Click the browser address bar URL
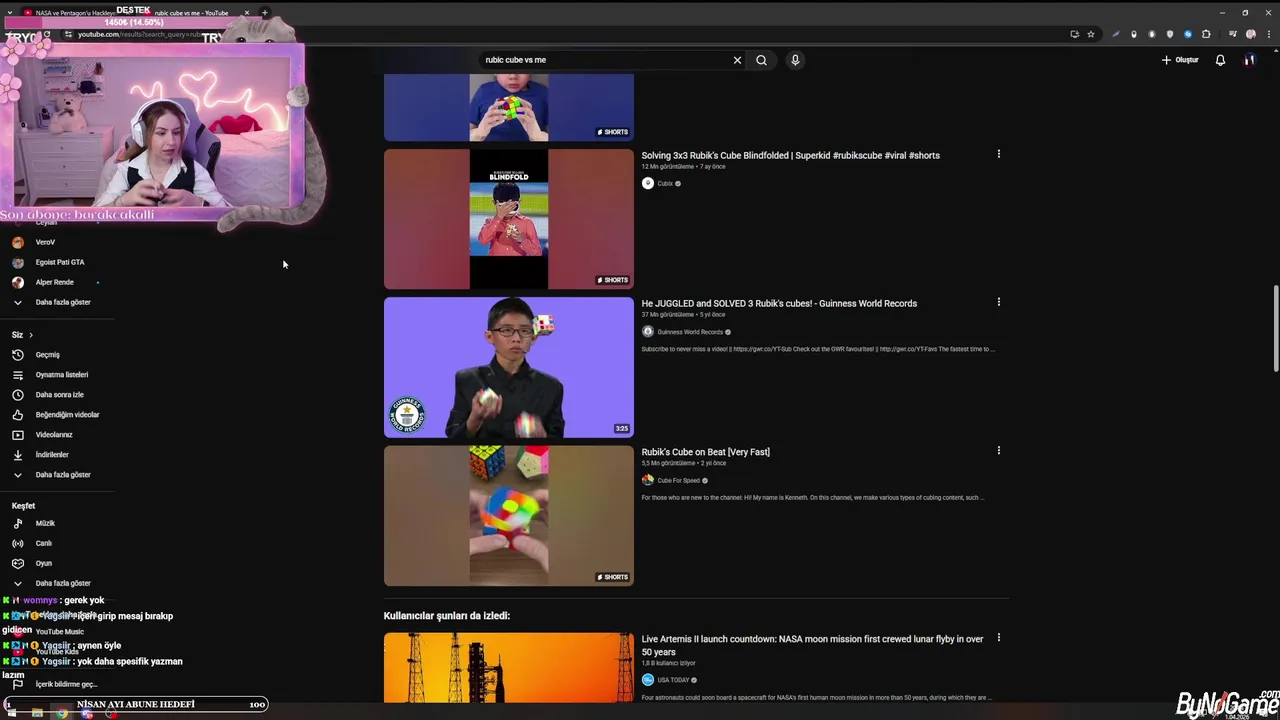This screenshot has width=1280, height=720. pos(140,34)
